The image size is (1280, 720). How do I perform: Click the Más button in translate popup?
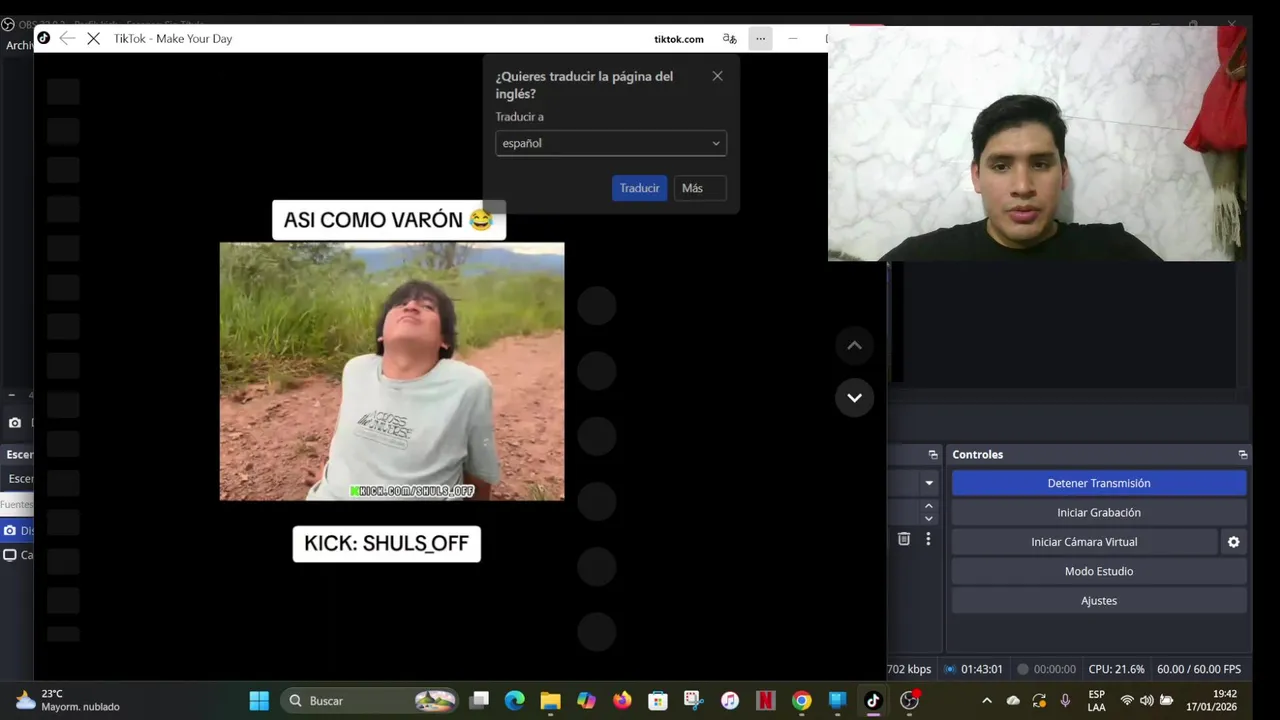click(700, 188)
